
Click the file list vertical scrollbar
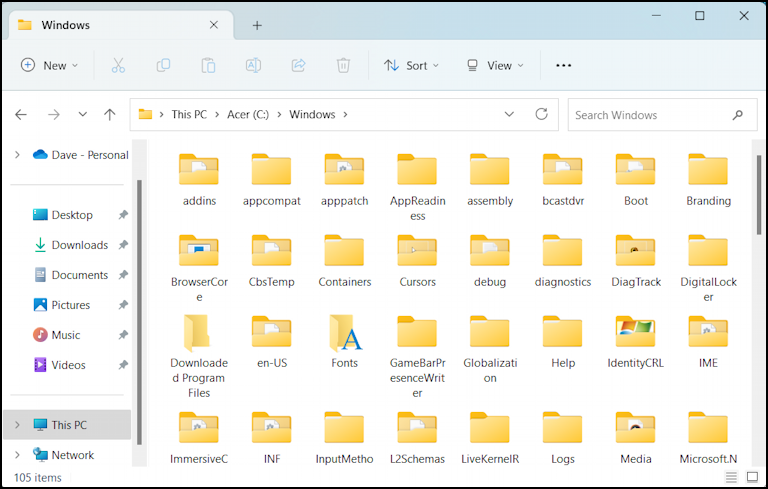tap(759, 196)
